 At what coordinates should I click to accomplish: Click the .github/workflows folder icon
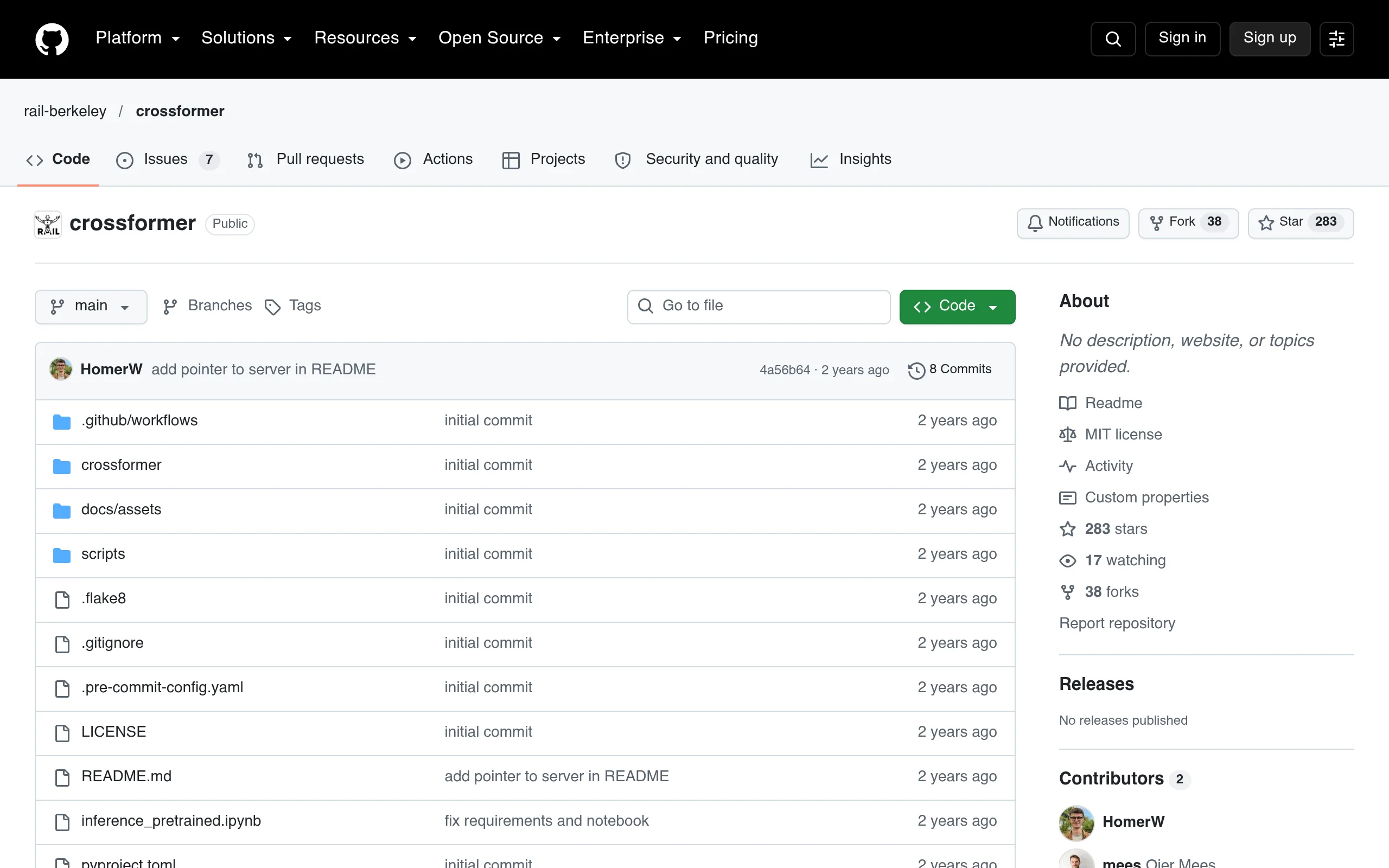61,422
